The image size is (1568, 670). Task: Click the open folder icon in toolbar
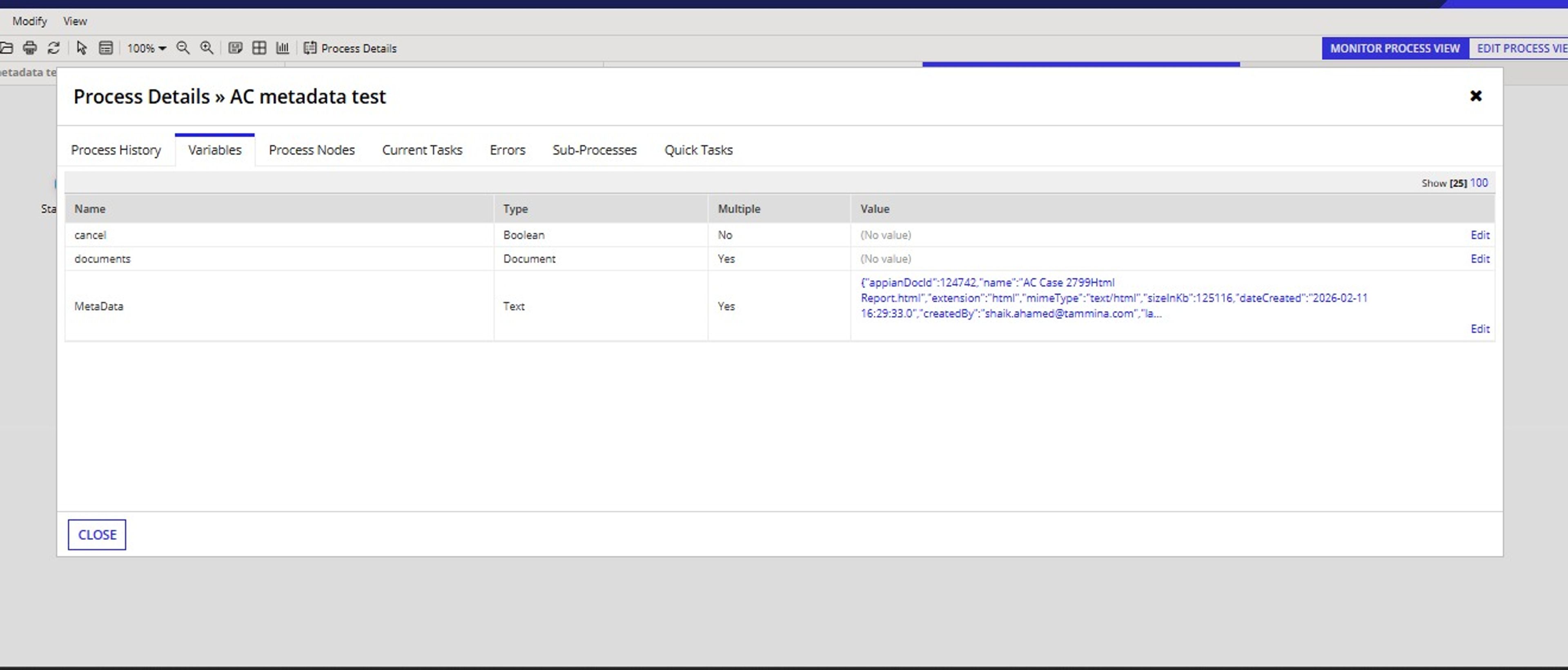[x=6, y=48]
